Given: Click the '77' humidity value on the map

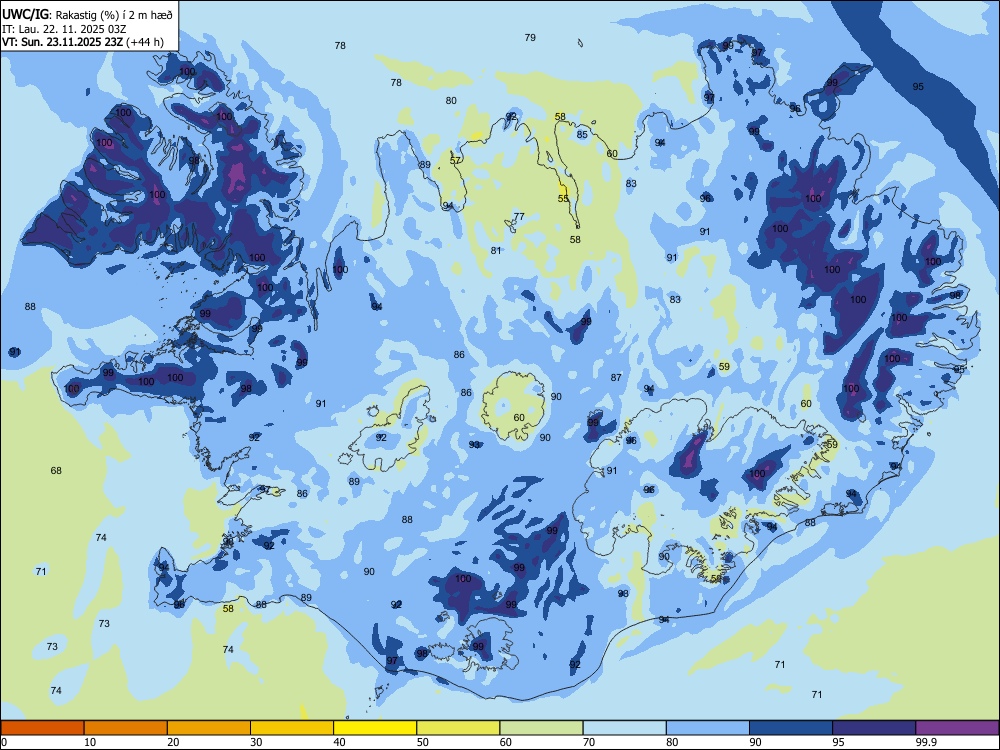Looking at the screenshot, I should [x=519, y=216].
